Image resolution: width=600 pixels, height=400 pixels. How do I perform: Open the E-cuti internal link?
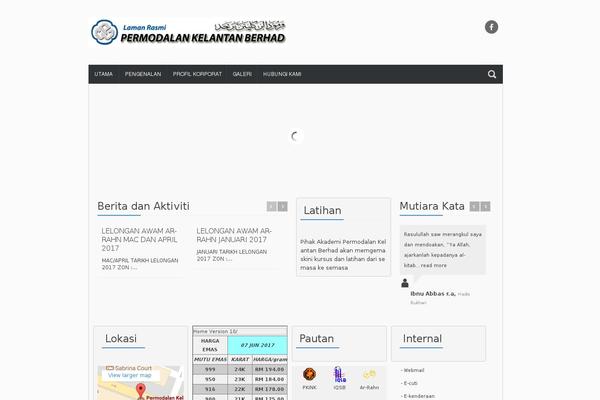(411, 383)
